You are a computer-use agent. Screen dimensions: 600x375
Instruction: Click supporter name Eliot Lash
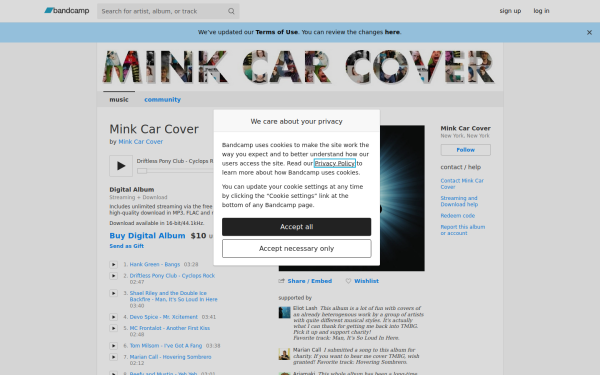[305, 308]
